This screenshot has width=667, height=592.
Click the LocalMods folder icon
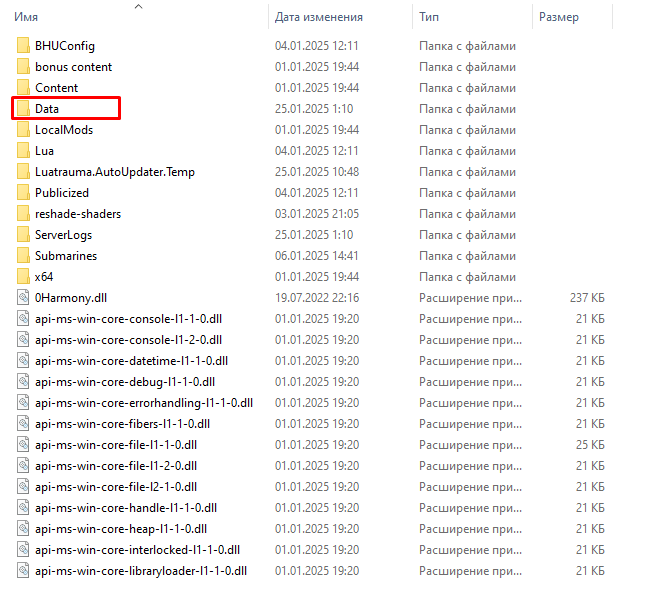click(24, 130)
